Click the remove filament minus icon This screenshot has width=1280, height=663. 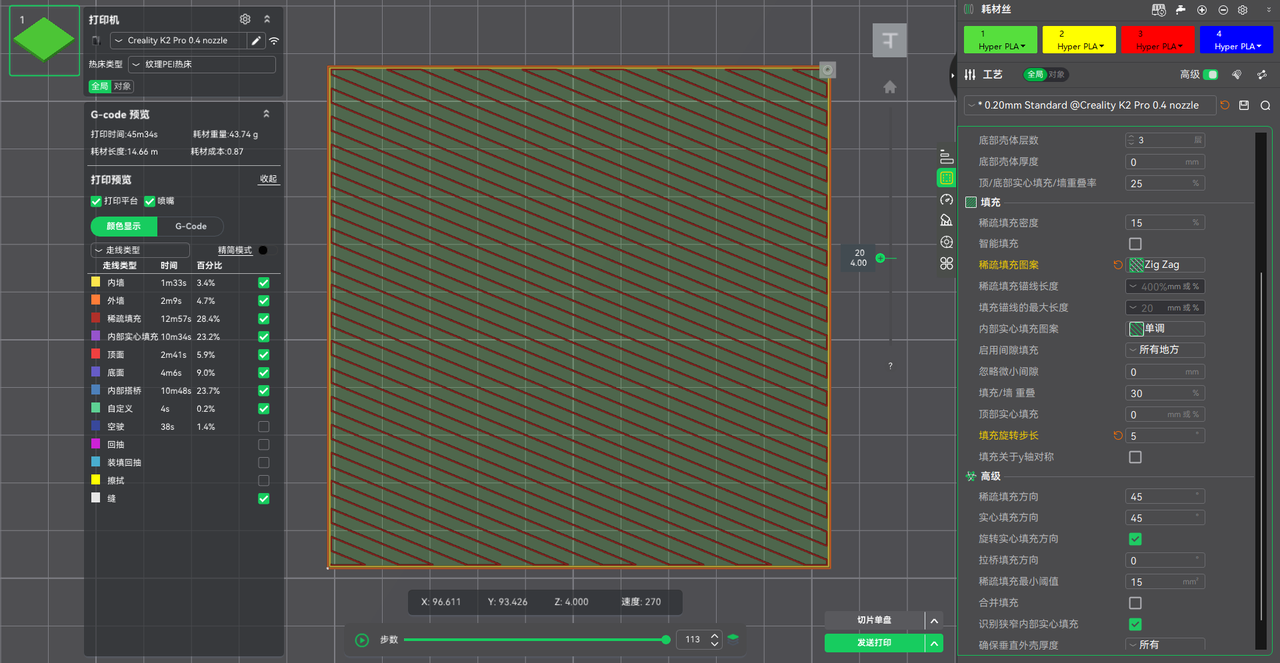[x=1222, y=10]
